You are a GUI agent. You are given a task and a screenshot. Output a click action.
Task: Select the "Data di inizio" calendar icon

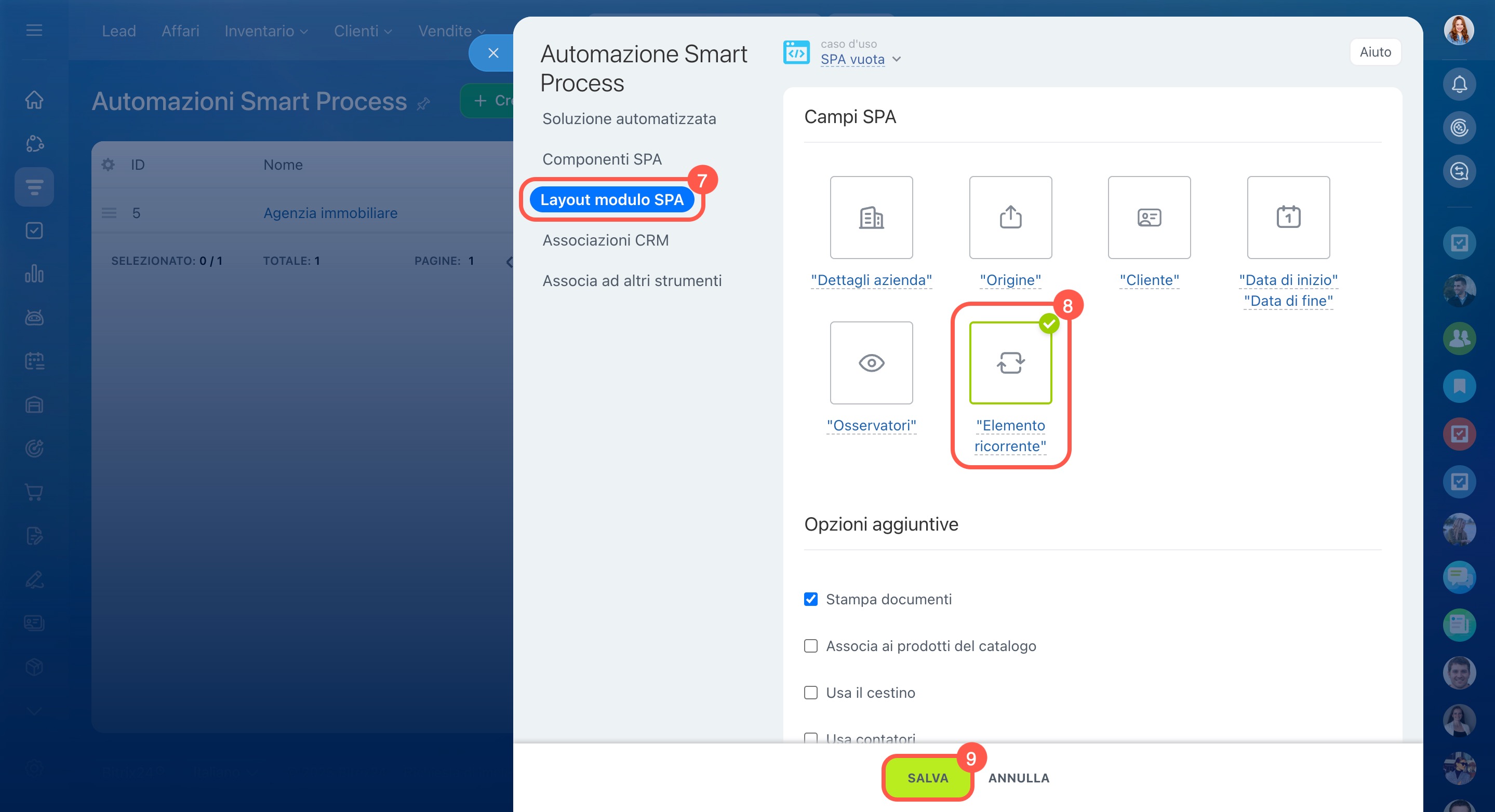(1288, 218)
